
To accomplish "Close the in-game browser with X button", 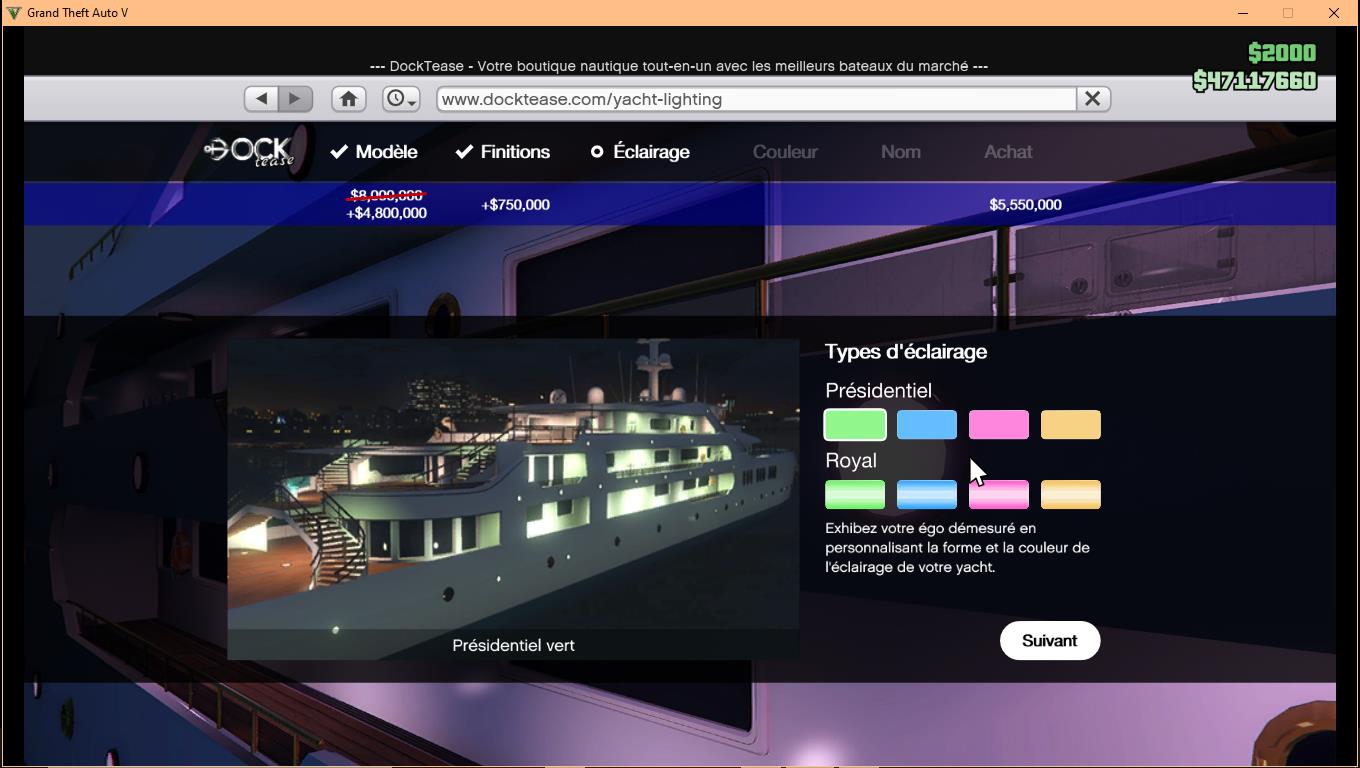I will point(1092,99).
